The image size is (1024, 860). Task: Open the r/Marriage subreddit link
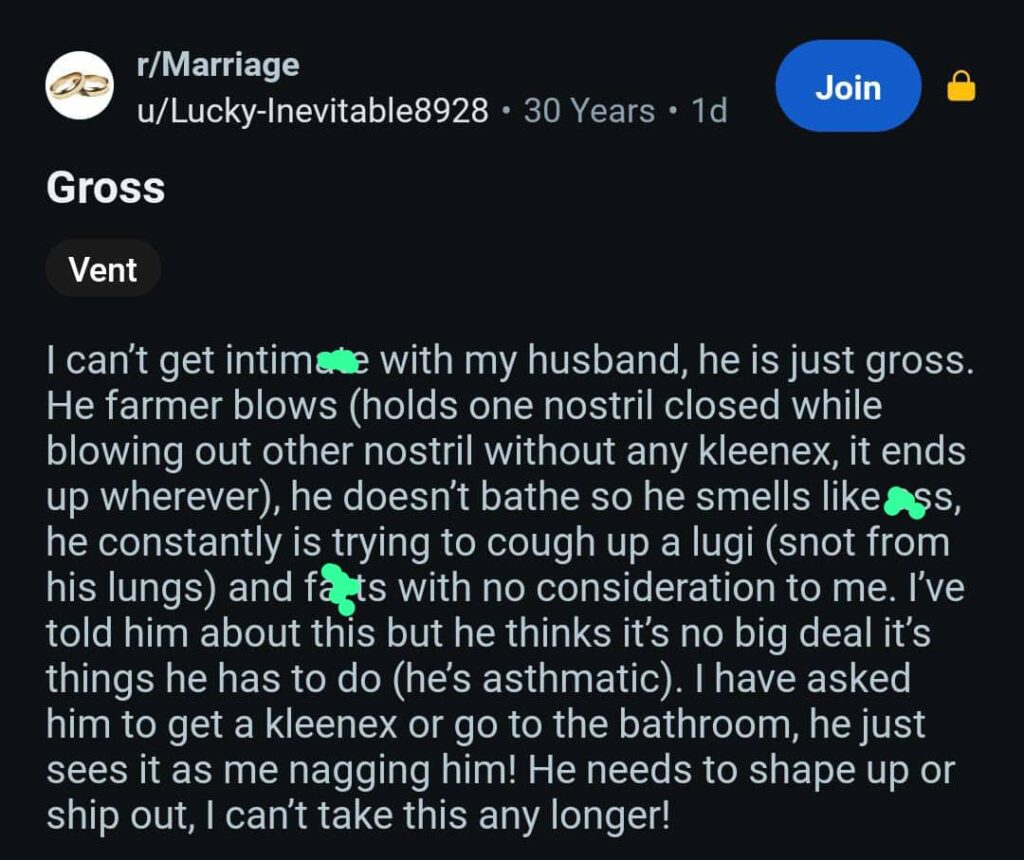[x=218, y=65]
